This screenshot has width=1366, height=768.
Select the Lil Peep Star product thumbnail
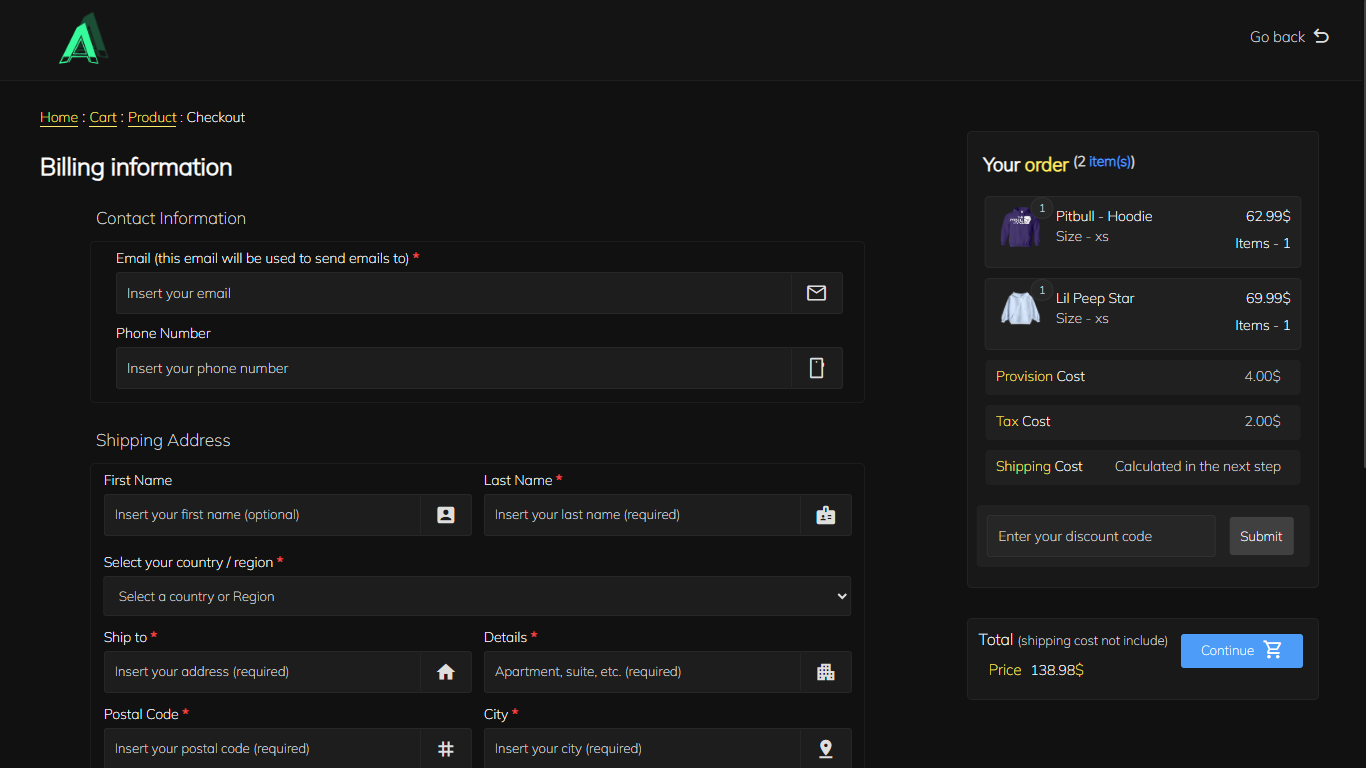coord(1020,309)
